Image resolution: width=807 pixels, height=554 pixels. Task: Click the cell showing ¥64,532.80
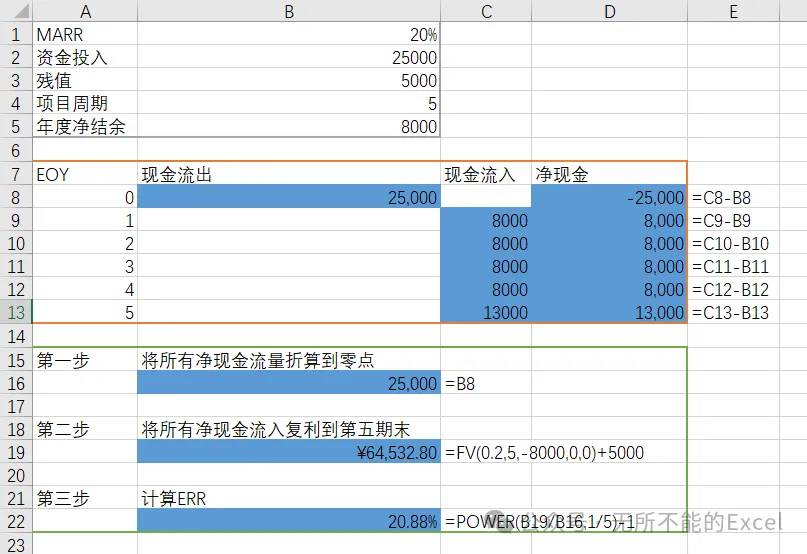pos(289,452)
